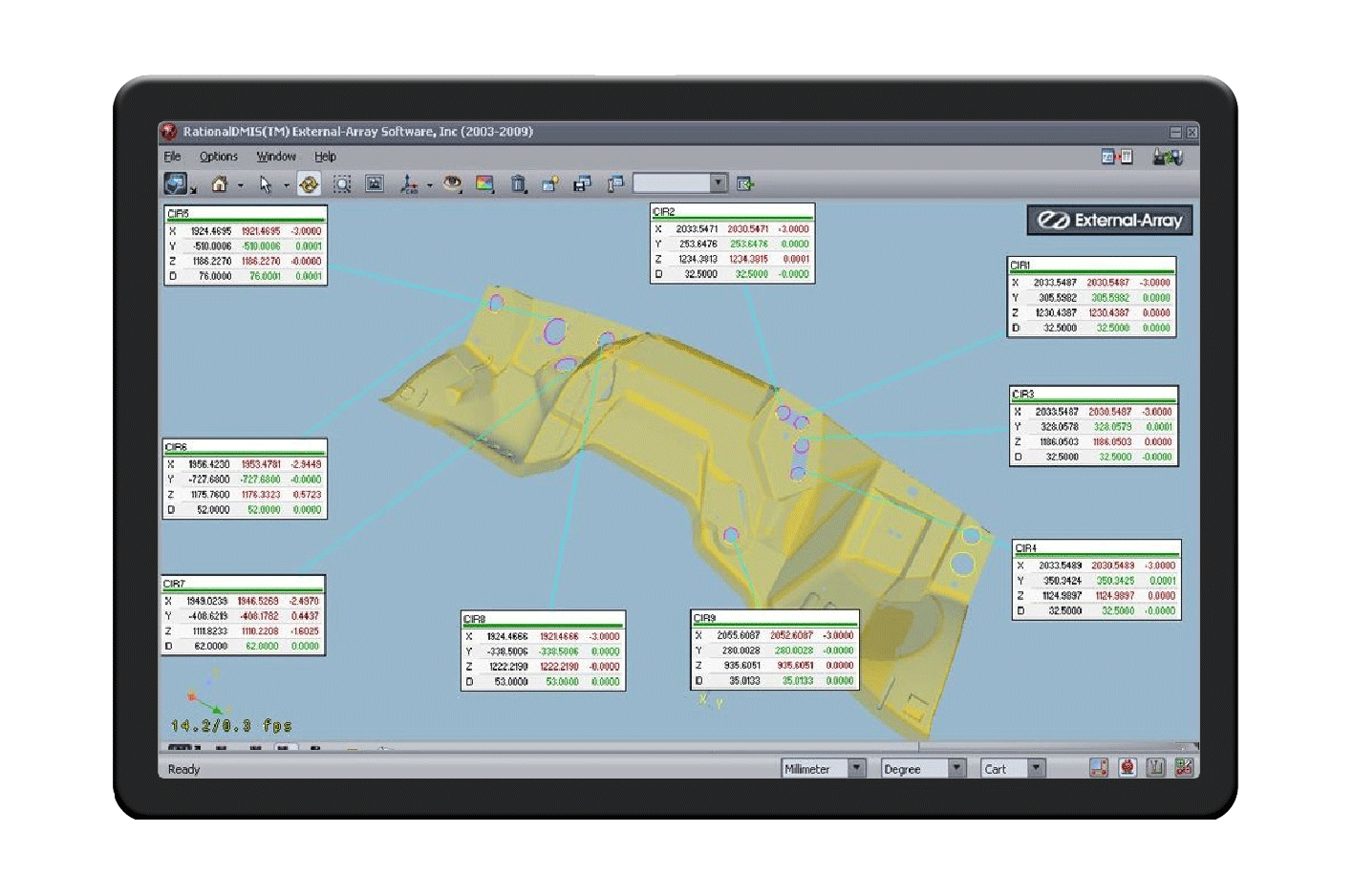Click the window export arrow icon
The height and width of the screenshot is (896, 1353).
[745, 183]
